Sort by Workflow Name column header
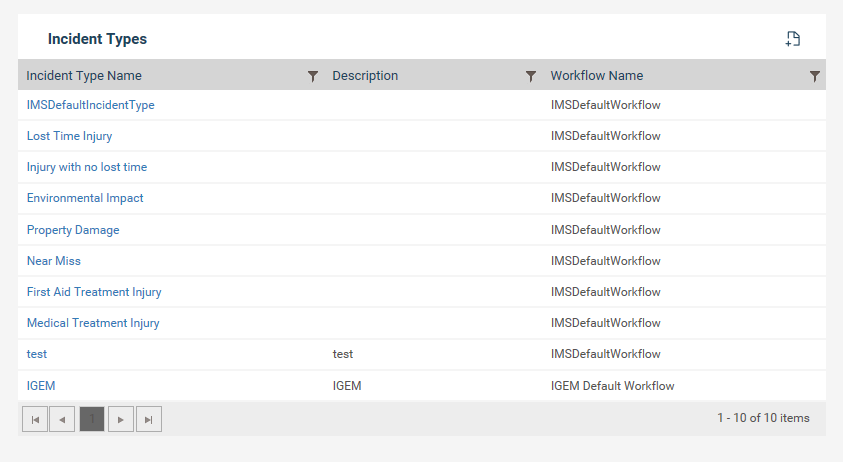 point(597,76)
